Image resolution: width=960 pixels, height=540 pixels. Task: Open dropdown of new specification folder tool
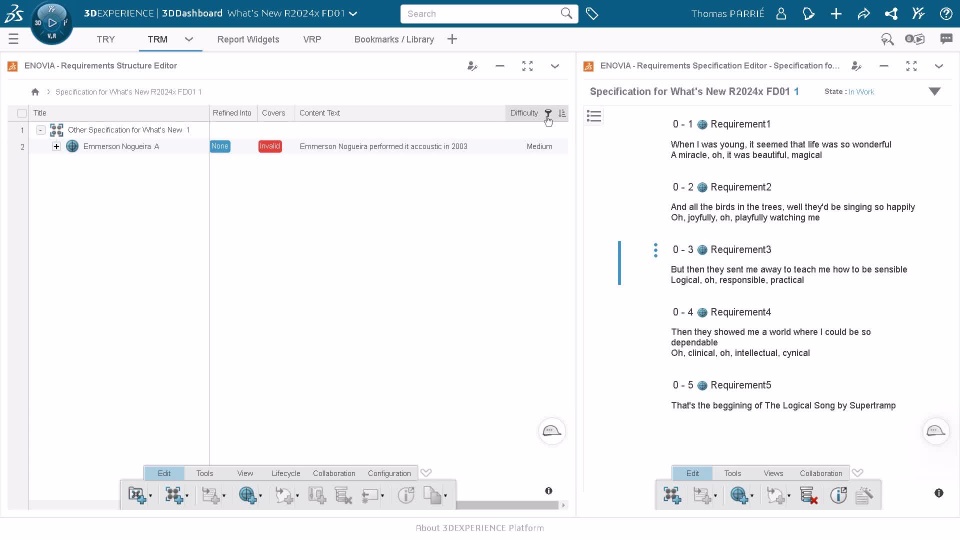pos(151,496)
